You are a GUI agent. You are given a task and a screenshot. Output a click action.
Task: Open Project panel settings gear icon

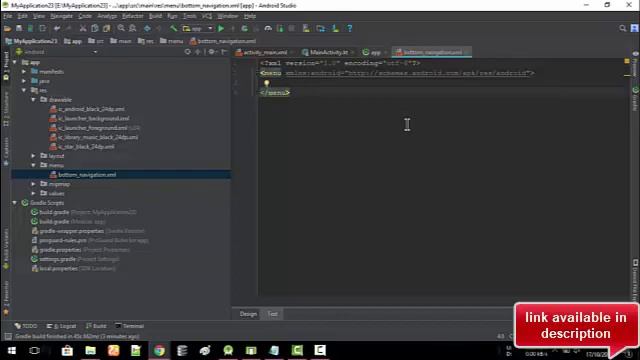pos(211,52)
